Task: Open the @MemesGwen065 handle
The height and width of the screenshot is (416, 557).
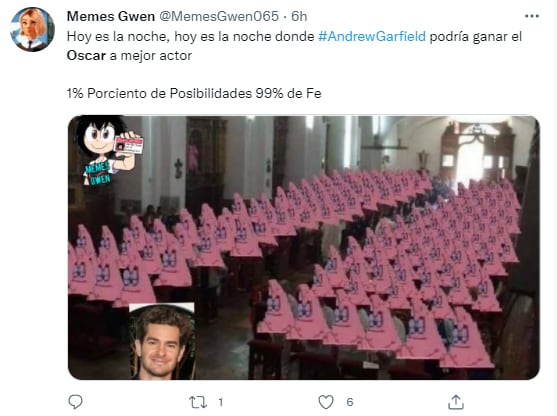Action: tap(219, 16)
